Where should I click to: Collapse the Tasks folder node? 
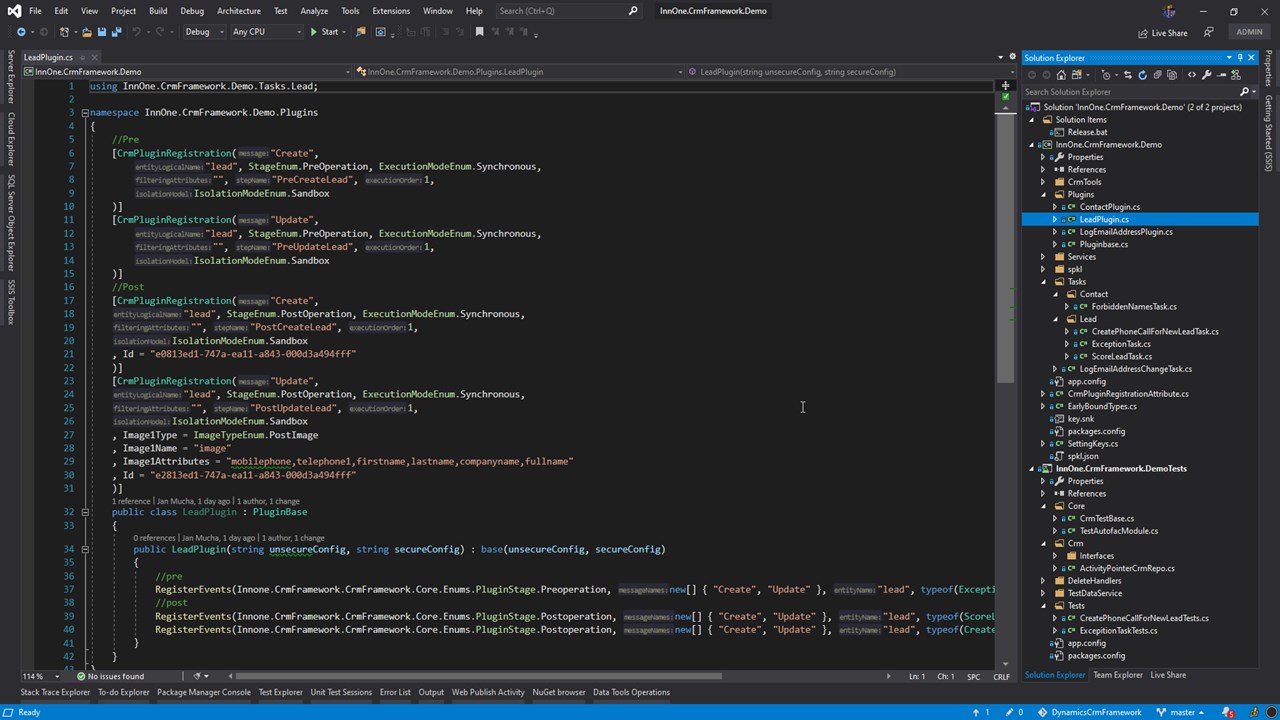point(1045,282)
